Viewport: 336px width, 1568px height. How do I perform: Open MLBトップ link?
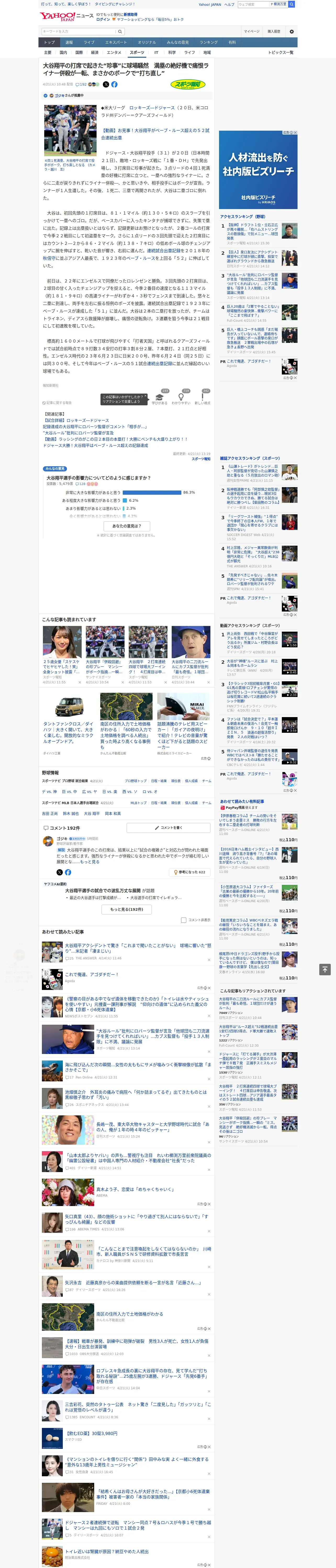point(138,803)
